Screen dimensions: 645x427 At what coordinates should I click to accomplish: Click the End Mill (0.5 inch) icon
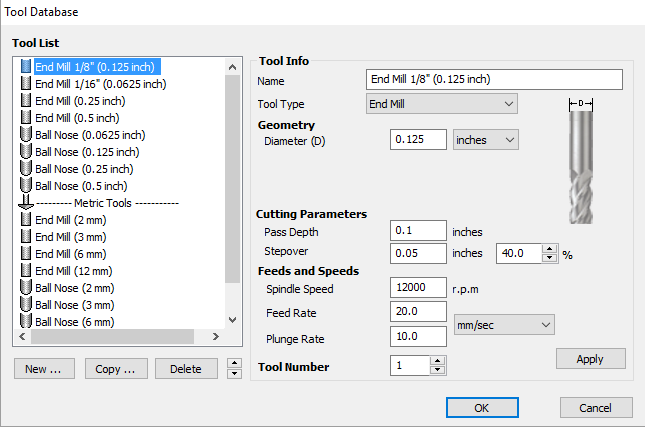click(26, 118)
